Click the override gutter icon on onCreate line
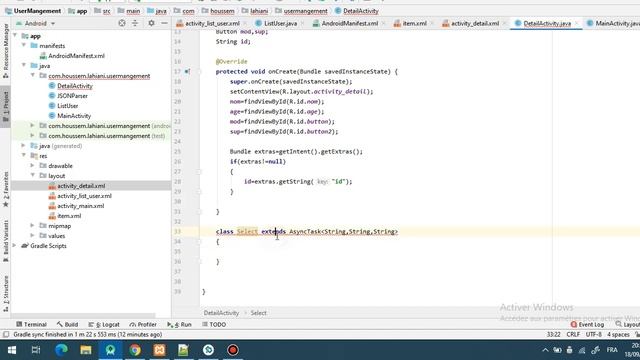 [187, 71]
